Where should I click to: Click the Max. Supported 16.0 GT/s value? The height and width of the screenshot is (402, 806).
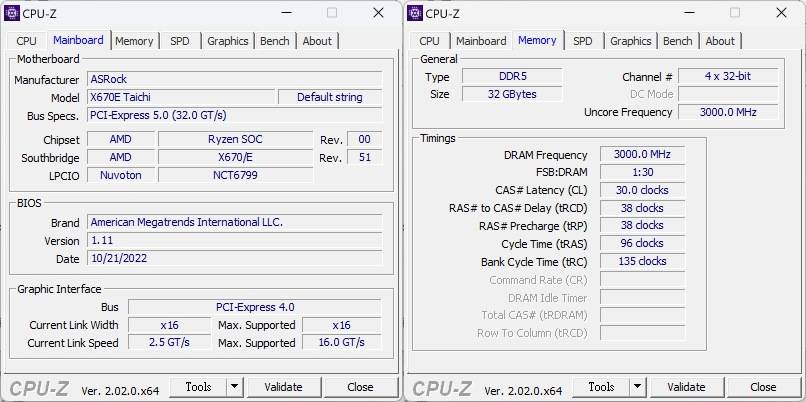tap(341, 343)
